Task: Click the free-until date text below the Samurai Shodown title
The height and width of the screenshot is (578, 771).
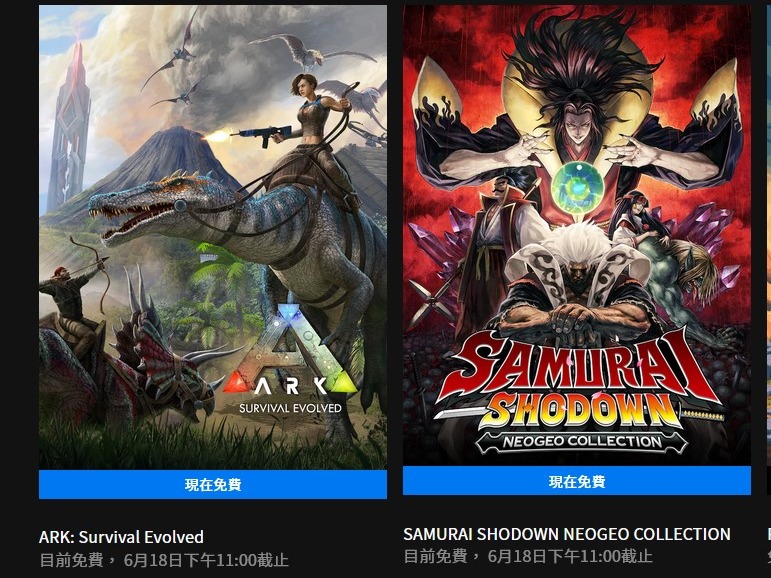Action: point(528,556)
